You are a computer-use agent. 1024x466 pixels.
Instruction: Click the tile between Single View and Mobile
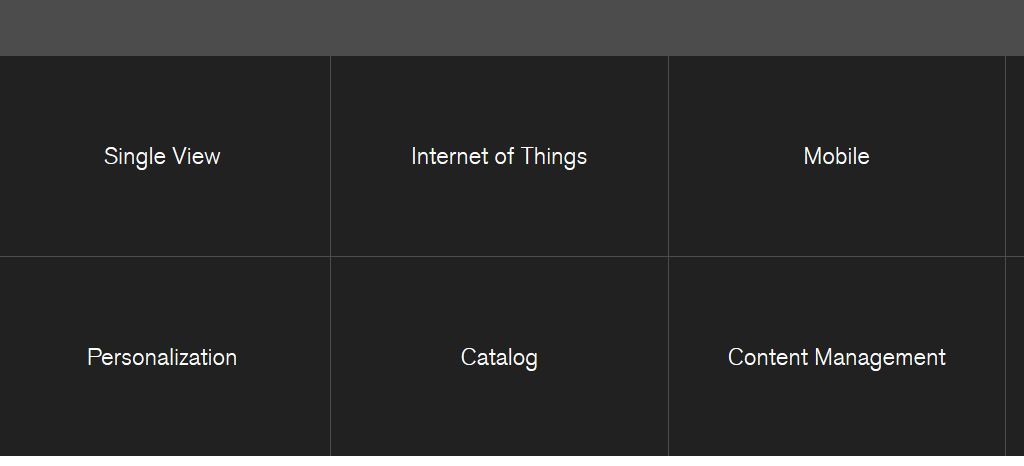coord(499,156)
